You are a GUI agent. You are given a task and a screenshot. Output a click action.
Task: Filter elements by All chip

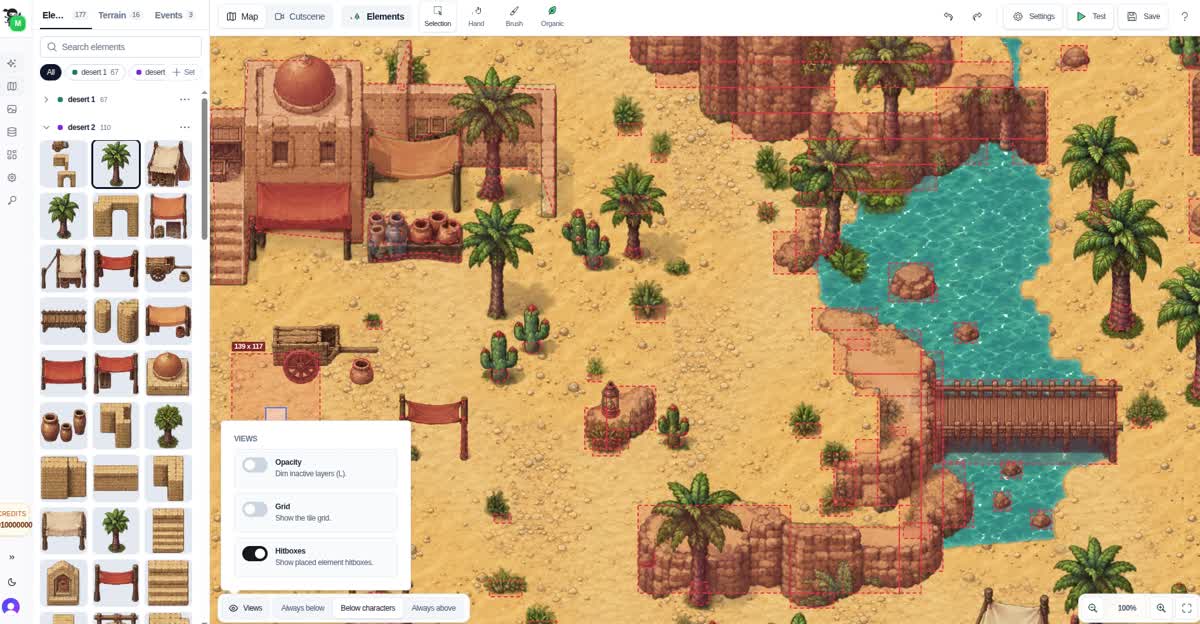click(50, 72)
